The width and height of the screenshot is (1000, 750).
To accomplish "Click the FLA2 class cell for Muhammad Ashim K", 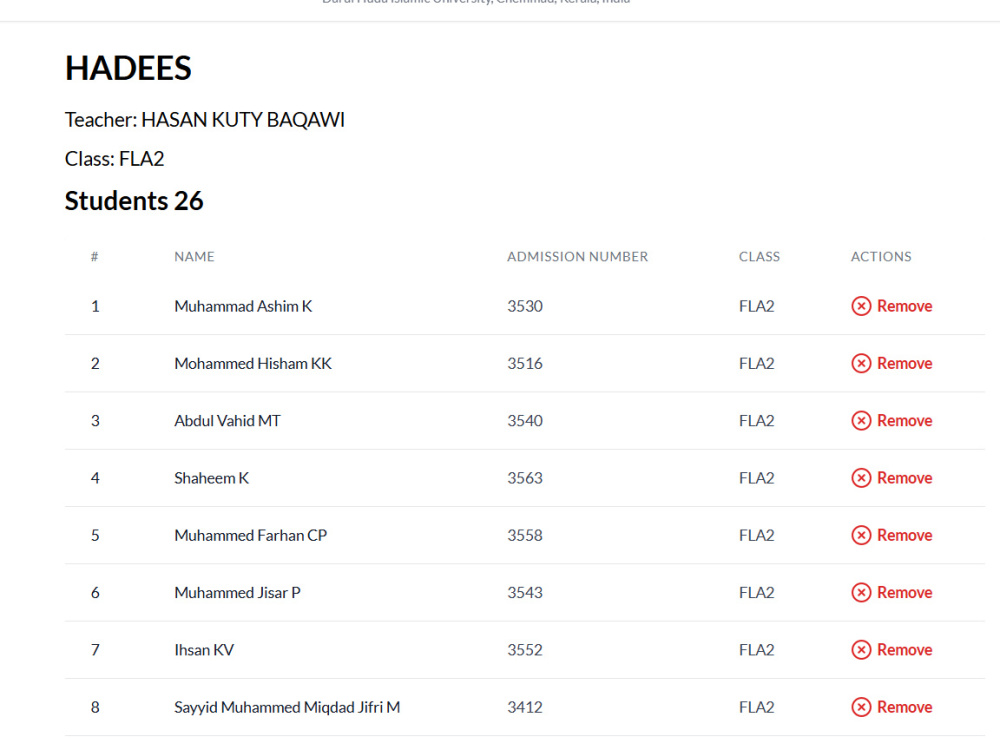I will pos(756,306).
